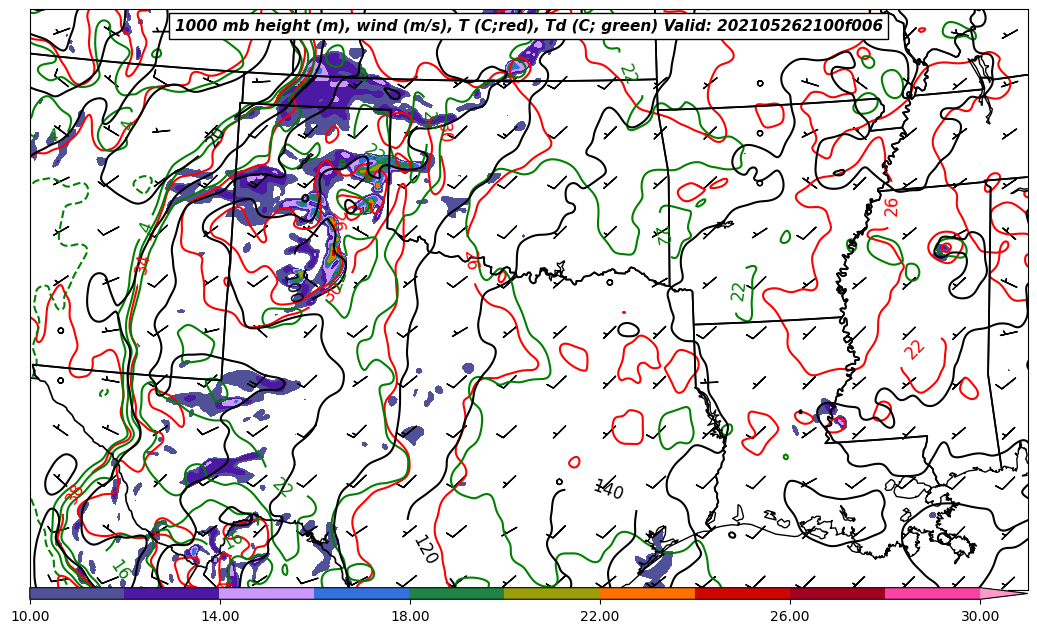Image resolution: width=1037 pixels, height=633 pixels.
Task: Click the 30.00 colorbar tick label
Action: [980, 616]
